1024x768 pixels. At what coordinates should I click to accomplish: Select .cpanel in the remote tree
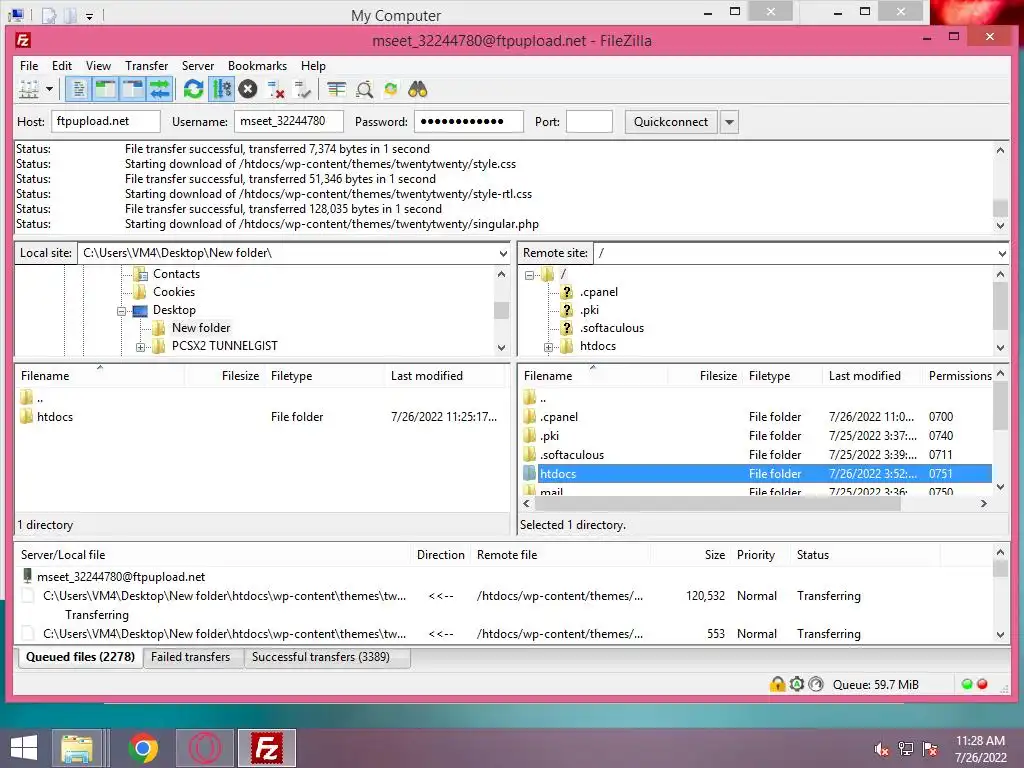599,292
